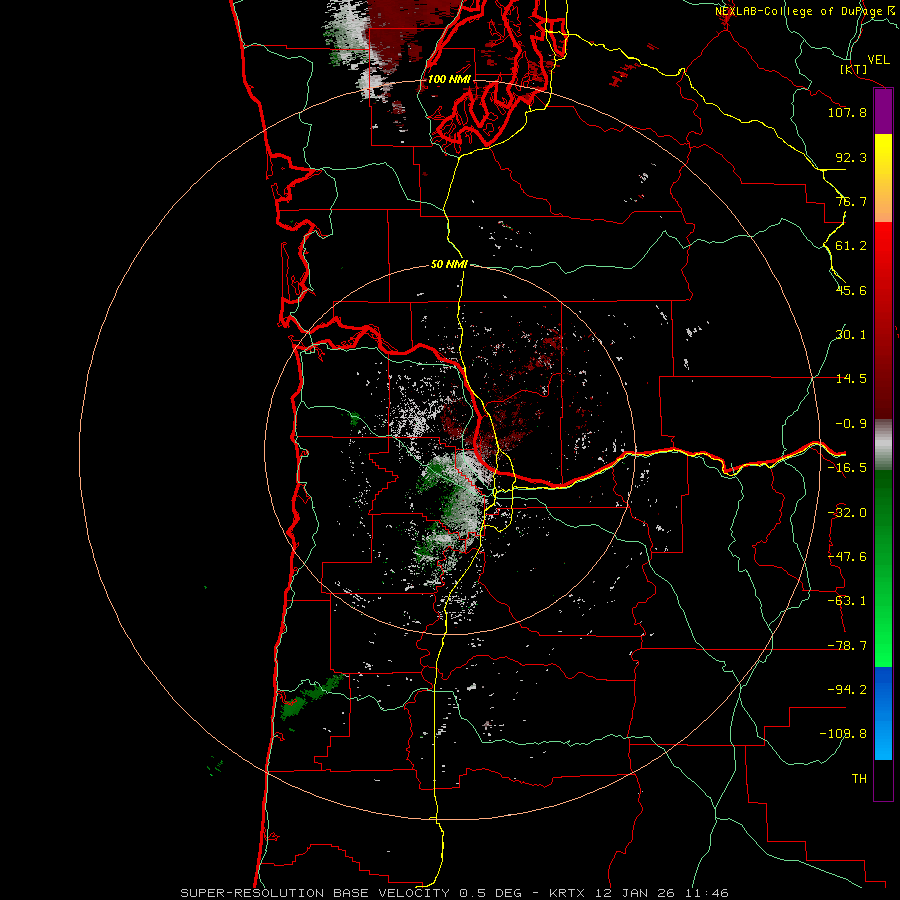Pick the blue segment of the velocity color bar
Viewport: 900px width, 900px height.
[883, 713]
